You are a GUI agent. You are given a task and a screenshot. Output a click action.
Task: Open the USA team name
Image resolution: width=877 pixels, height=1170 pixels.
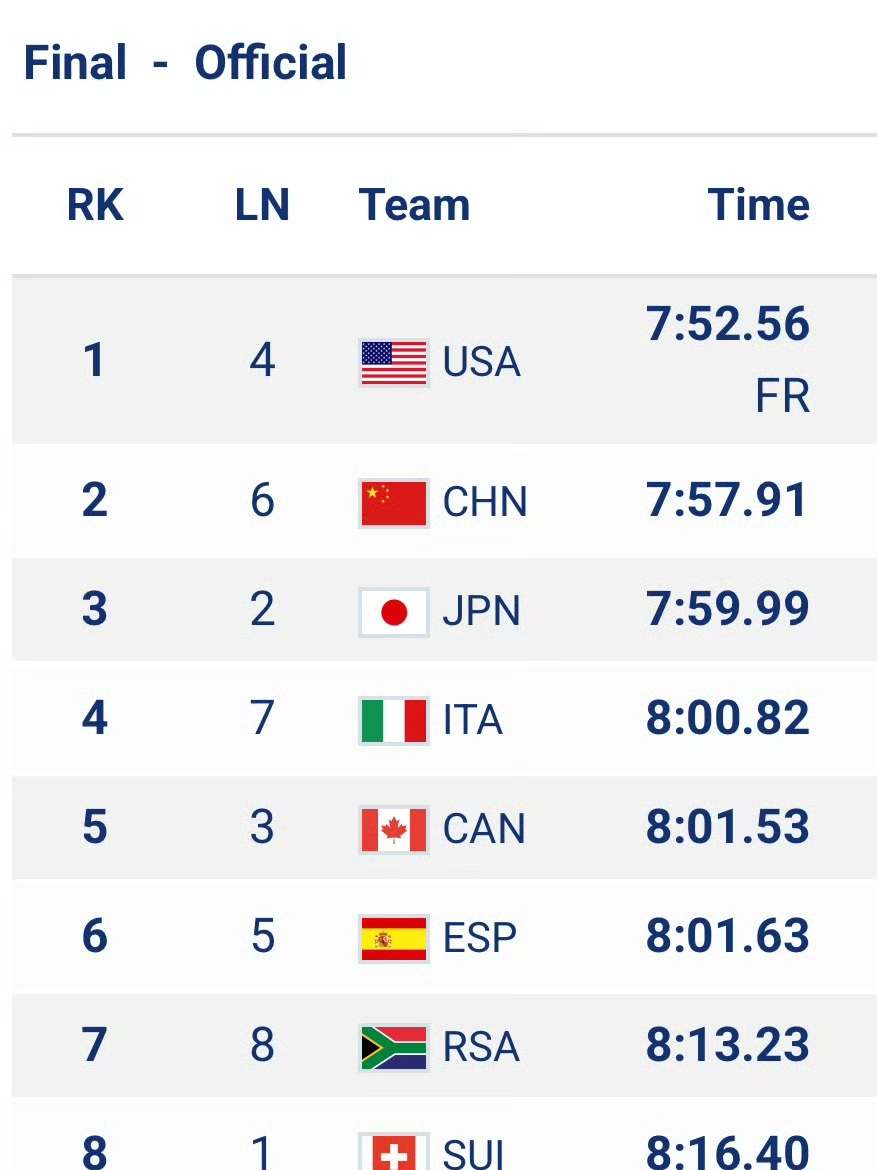[x=481, y=362]
